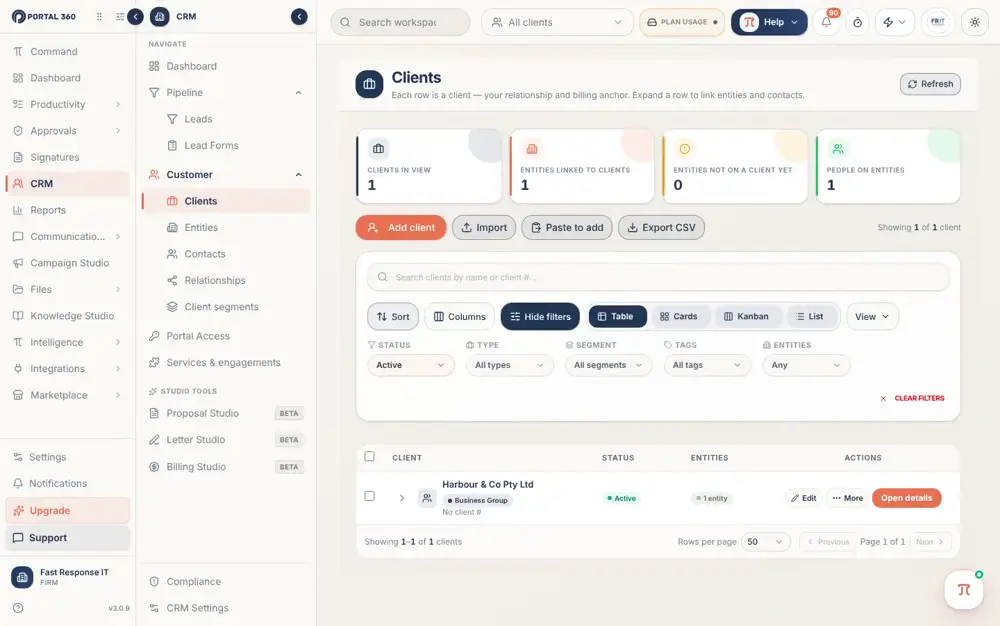Click the app grid dots icon
1000x626 pixels.
pos(99,17)
